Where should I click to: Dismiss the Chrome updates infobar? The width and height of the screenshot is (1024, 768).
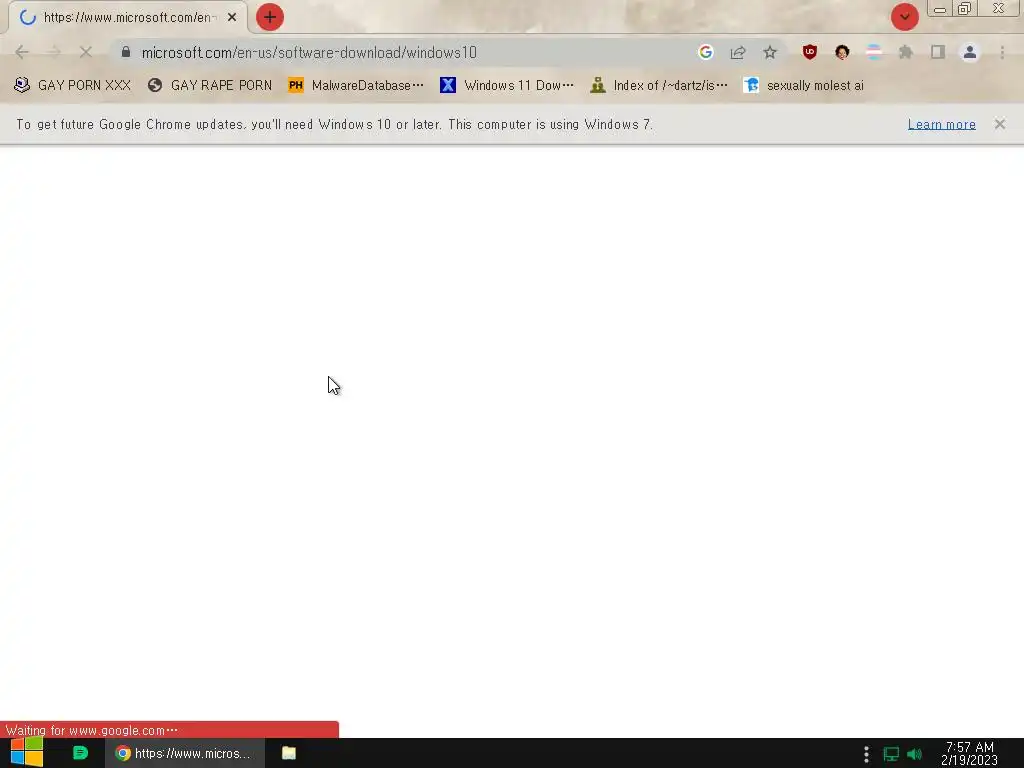click(1000, 124)
